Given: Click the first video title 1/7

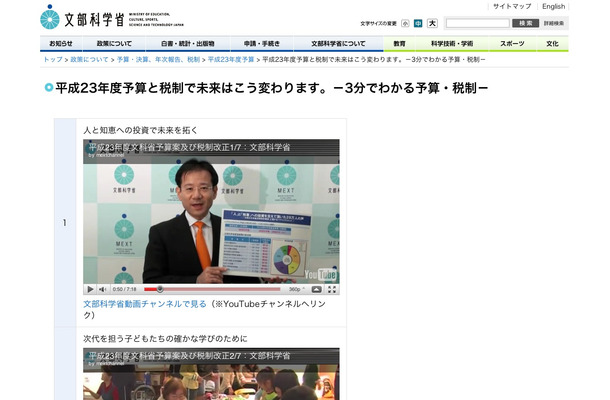Looking at the screenshot, I should point(189,147).
